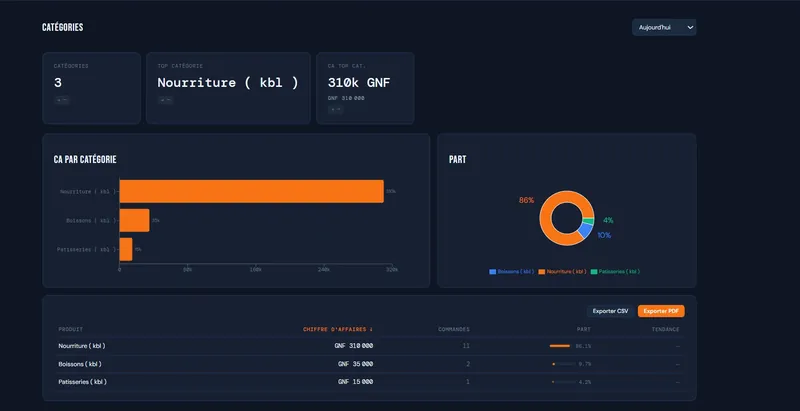Select the Nourriture ( kbl ) table row name
Image resolution: width=800 pixels, height=411 pixels.
click(x=82, y=346)
